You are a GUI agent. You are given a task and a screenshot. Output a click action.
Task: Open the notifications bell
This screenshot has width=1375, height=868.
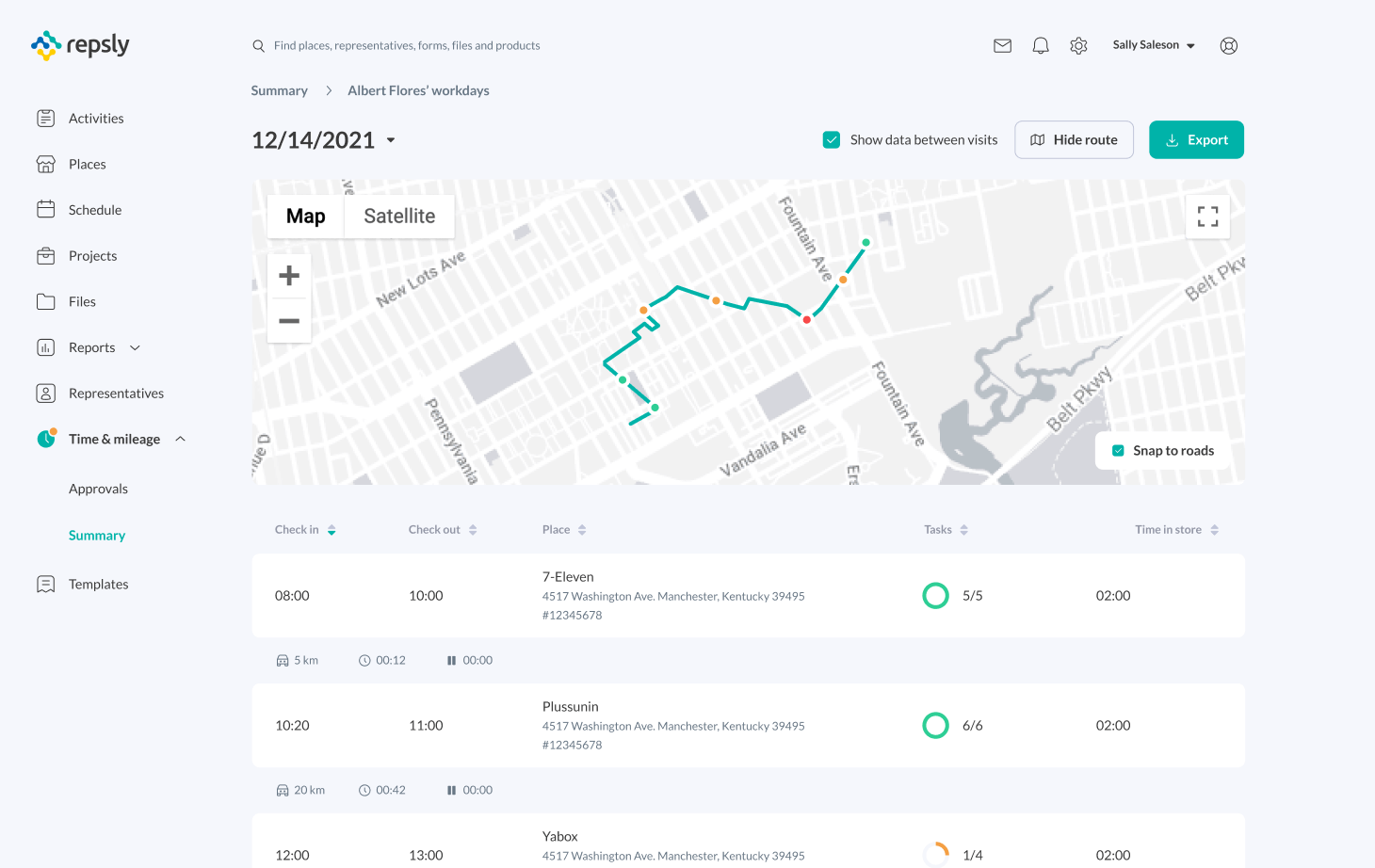coord(1041,45)
